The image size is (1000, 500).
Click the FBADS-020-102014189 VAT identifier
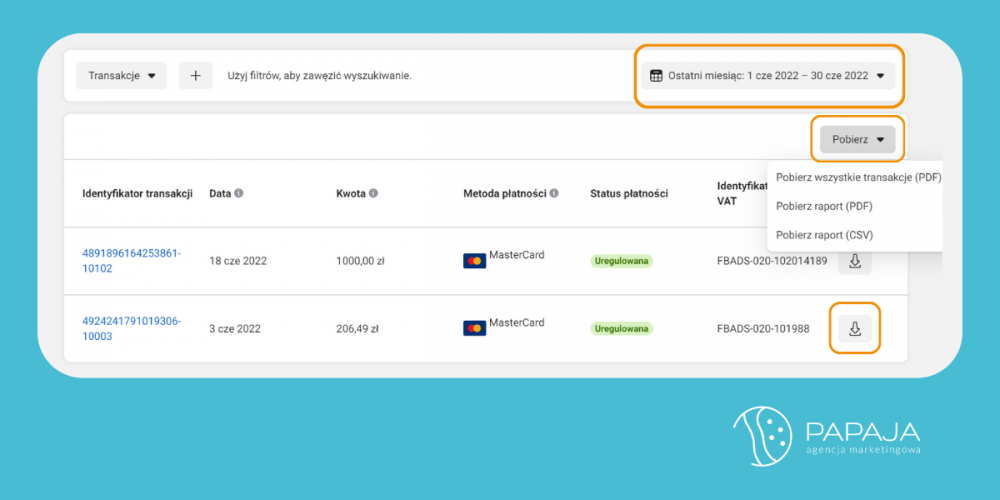(772, 261)
